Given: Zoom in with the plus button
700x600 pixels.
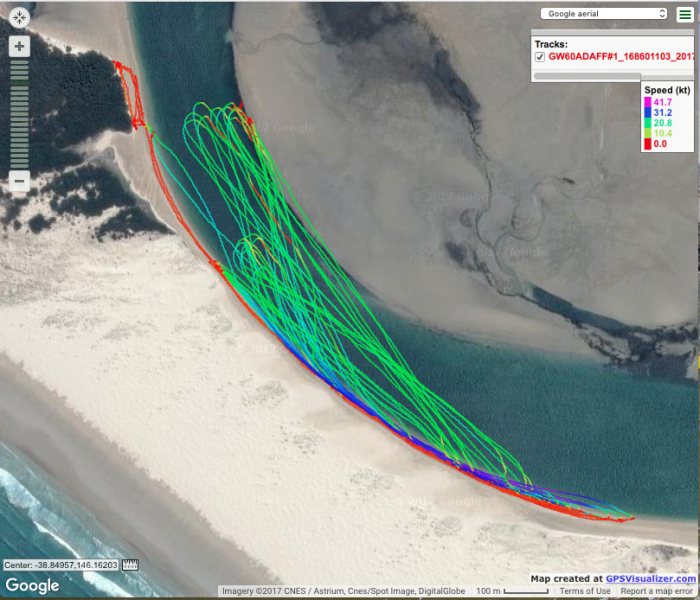Looking at the screenshot, I should (19, 47).
